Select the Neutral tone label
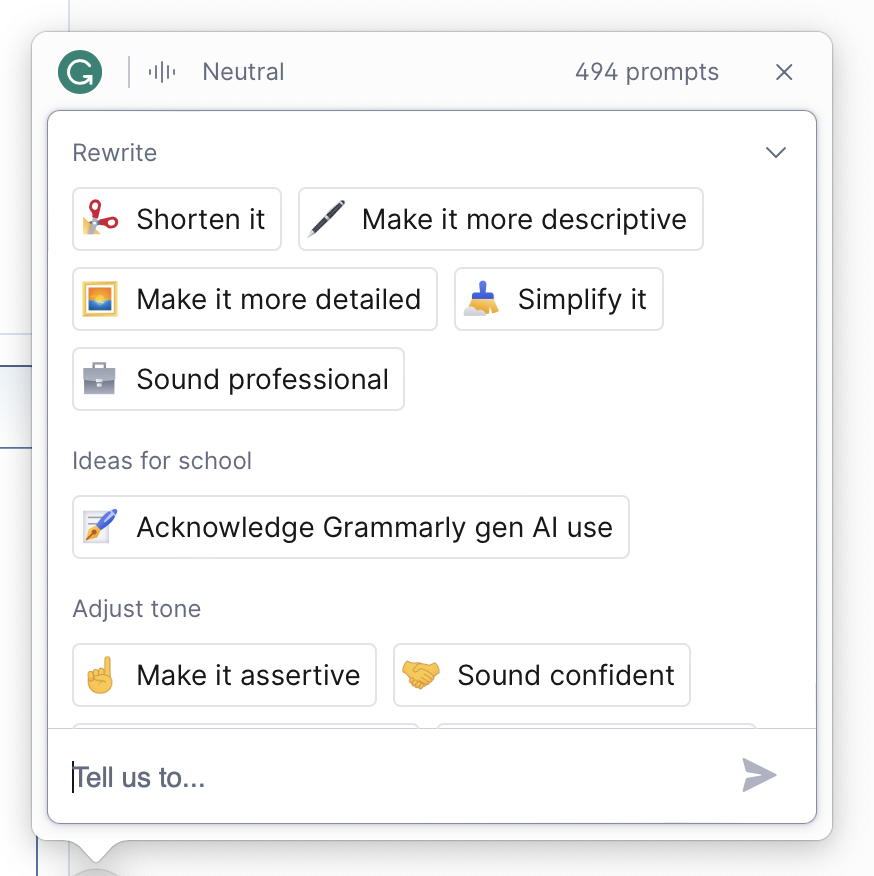 [243, 72]
